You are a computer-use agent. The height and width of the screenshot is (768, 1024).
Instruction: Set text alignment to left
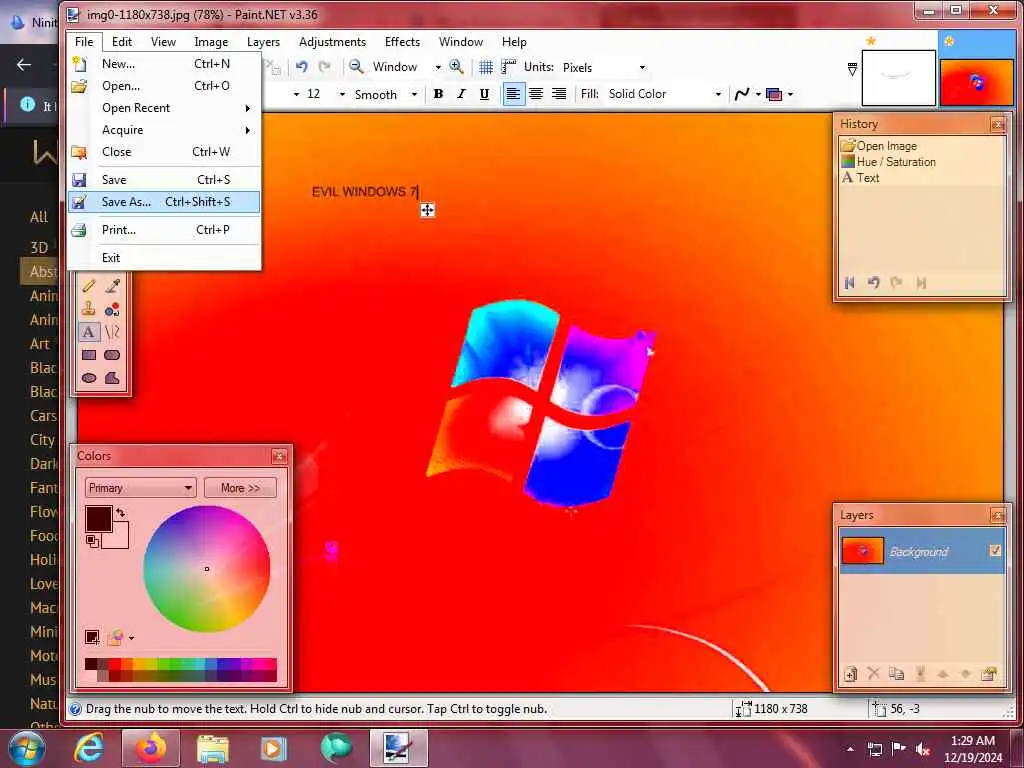513,94
